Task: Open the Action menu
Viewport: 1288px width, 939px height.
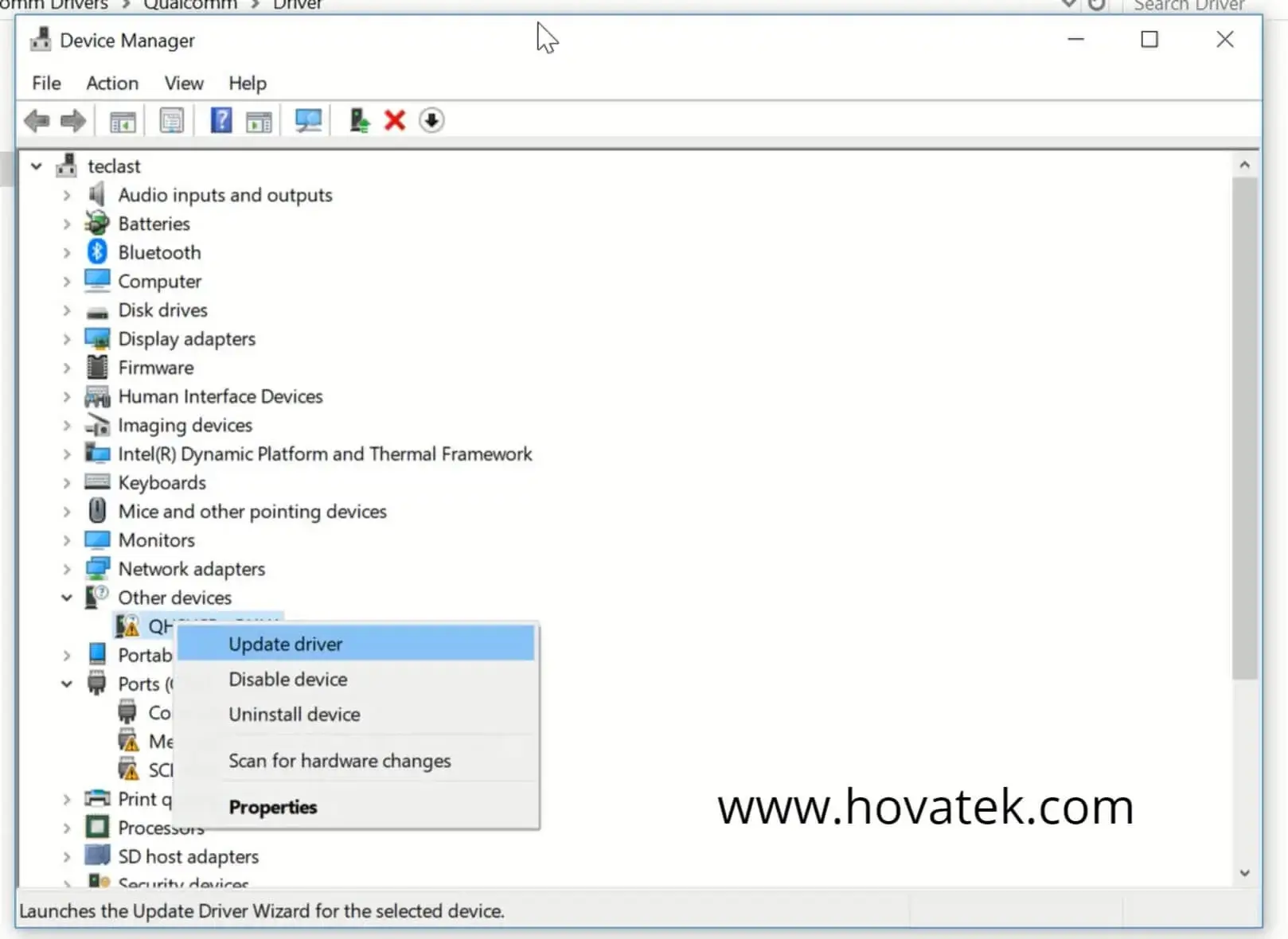Action: 111,83
